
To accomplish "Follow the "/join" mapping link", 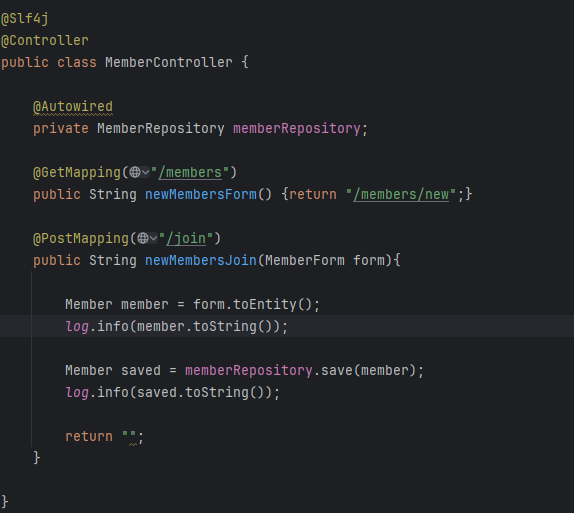I will (186, 239).
